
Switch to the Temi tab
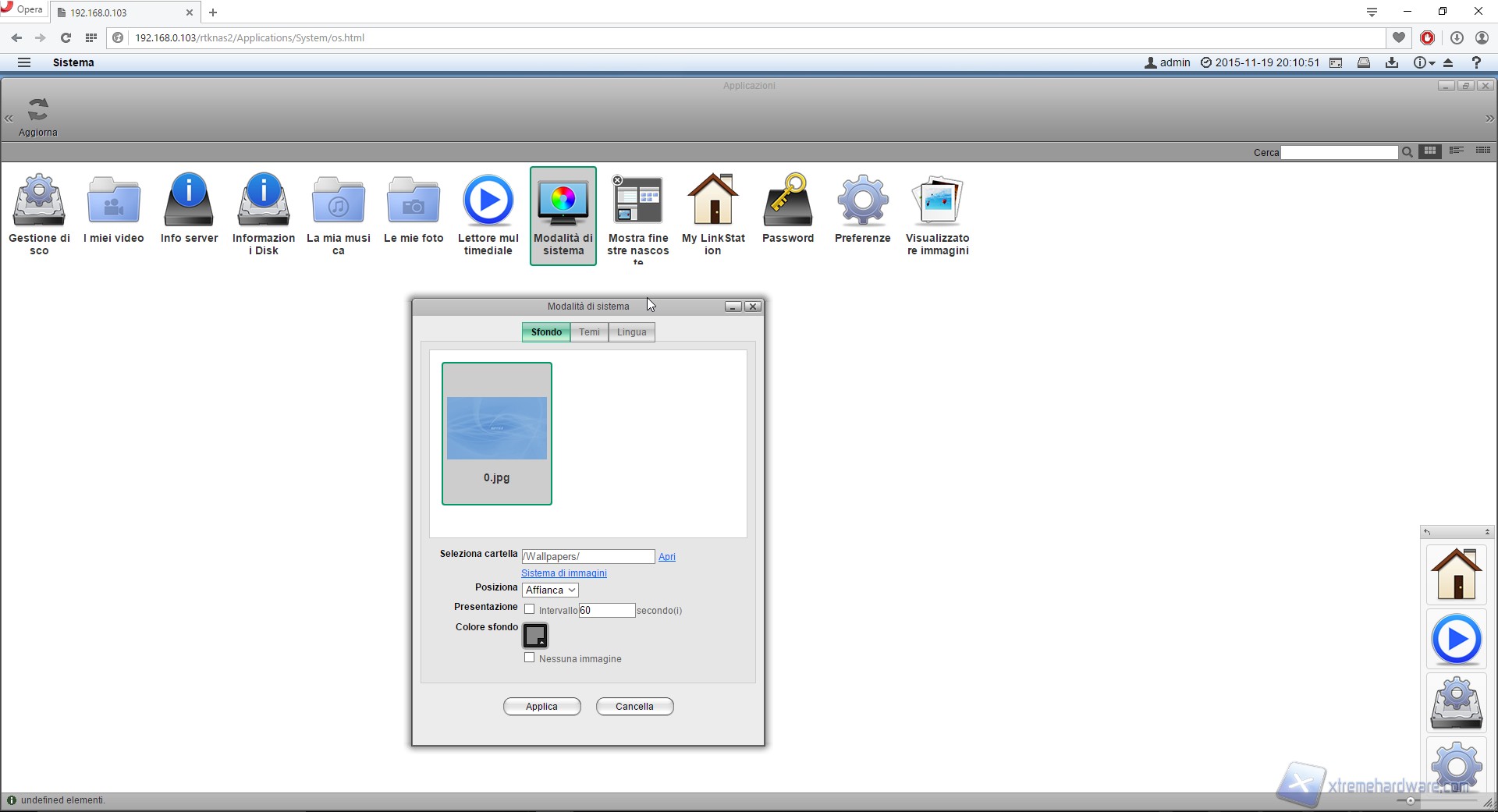tap(589, 332)
